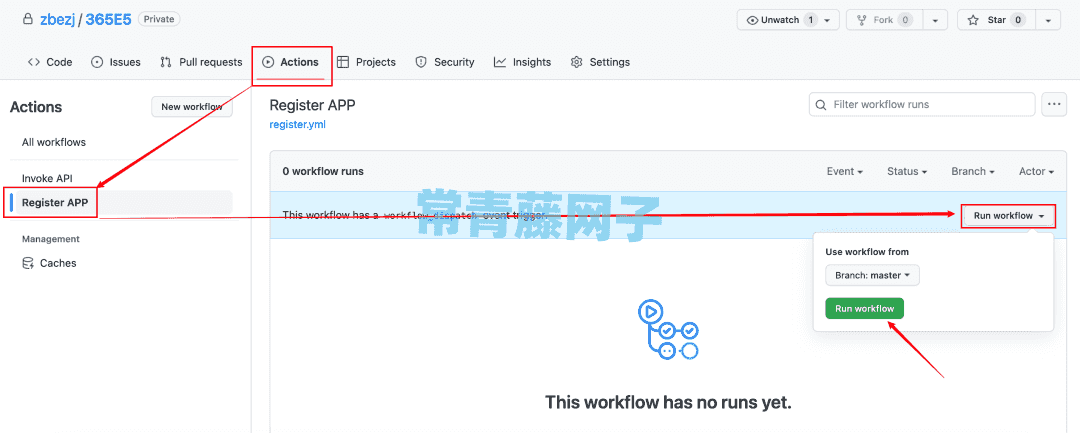The height and width of the screenshot is (433, 1080).
Task: Expand the Unwatch notifications dropdown arrow
Action: coord(827,20)
